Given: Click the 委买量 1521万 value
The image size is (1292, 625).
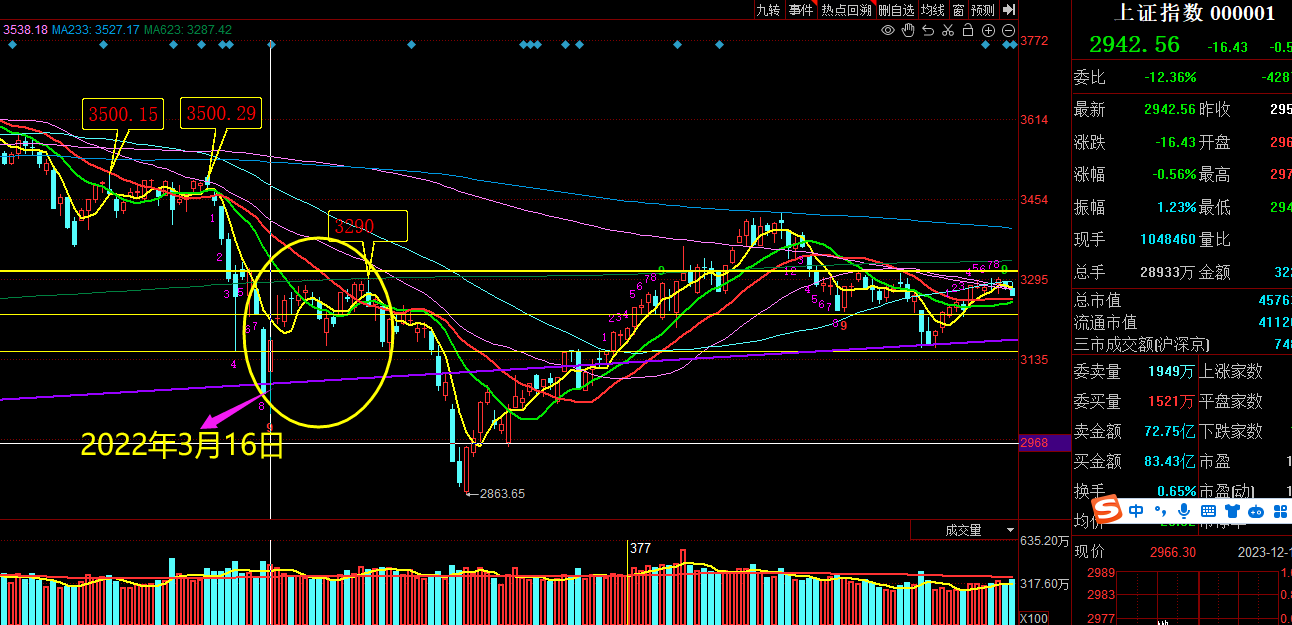Looking at the screenshot, I should click(1172, 402).
